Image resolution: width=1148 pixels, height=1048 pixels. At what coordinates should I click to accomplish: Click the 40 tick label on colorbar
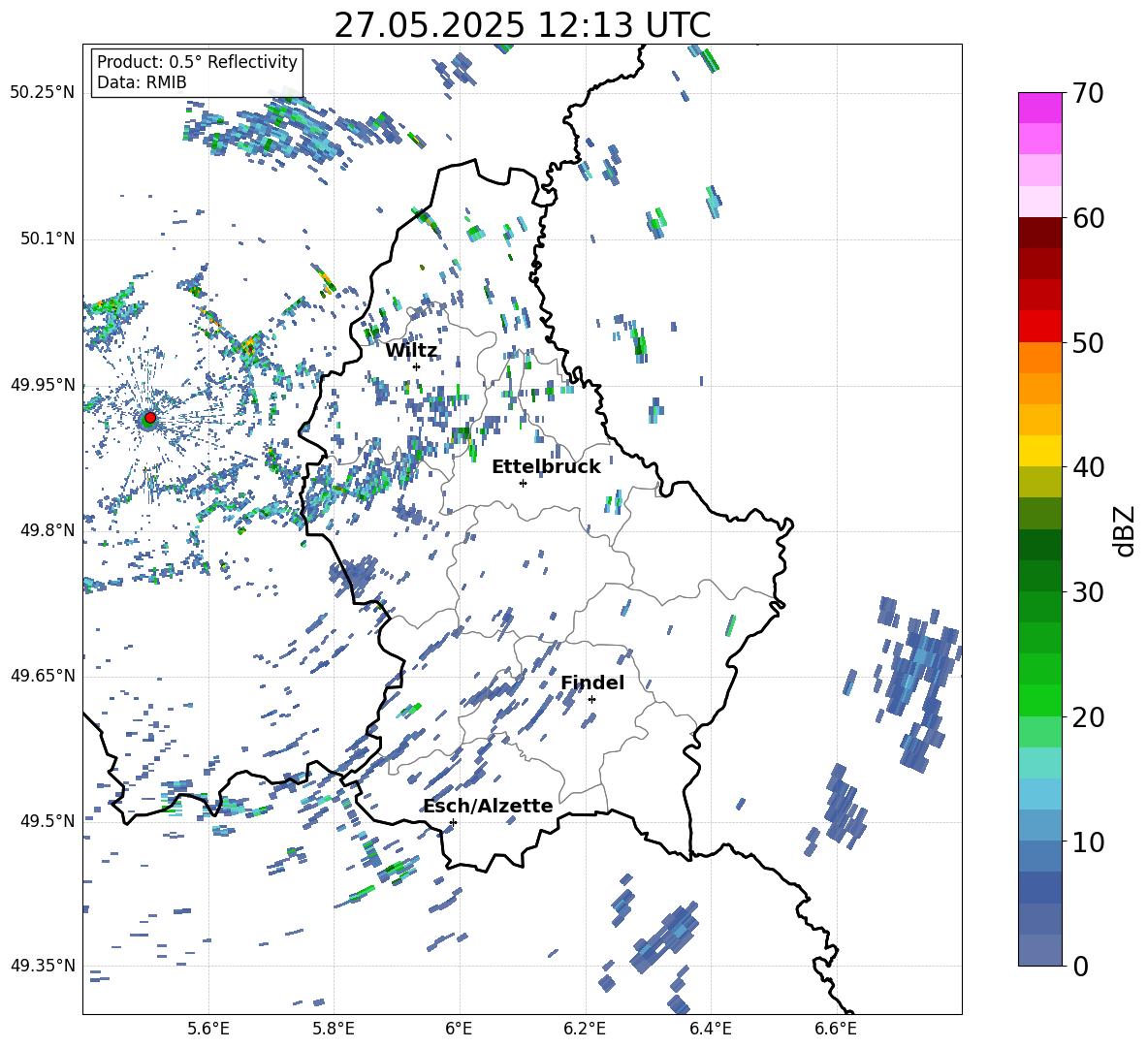(x=1088, y=467)
